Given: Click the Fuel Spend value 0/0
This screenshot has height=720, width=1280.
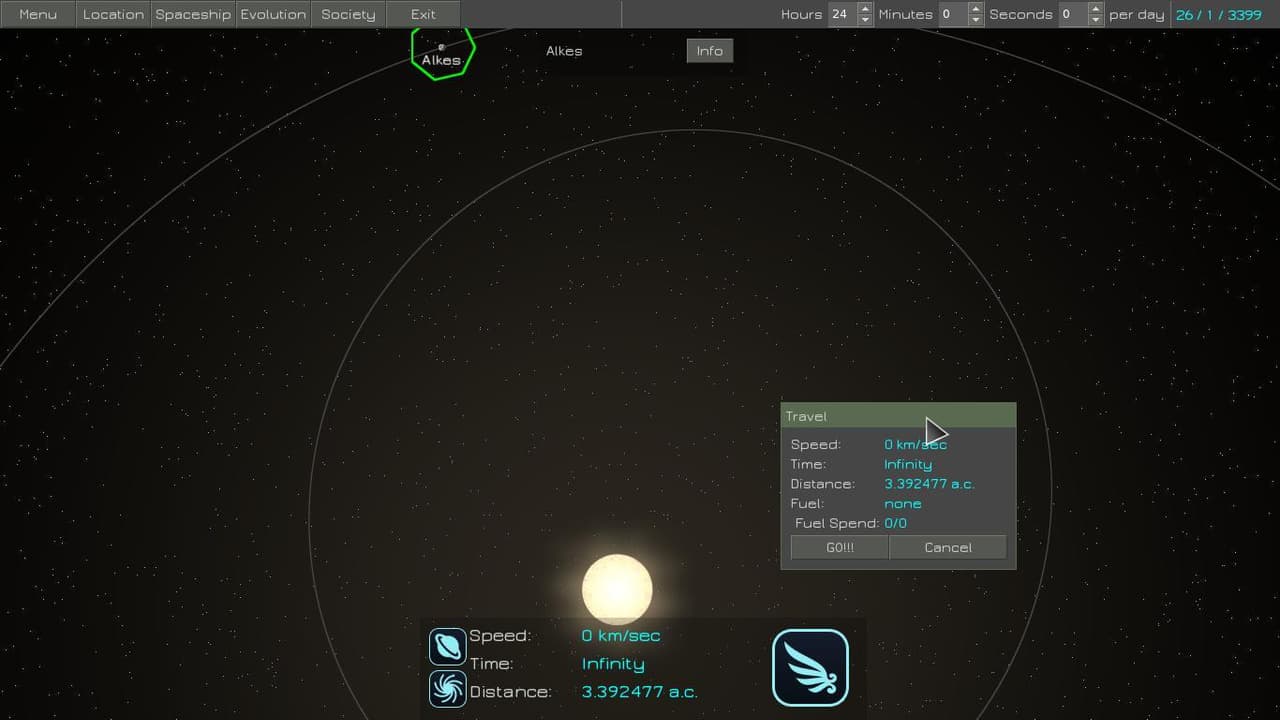Looking at the screenshot, I should point(896,523).
